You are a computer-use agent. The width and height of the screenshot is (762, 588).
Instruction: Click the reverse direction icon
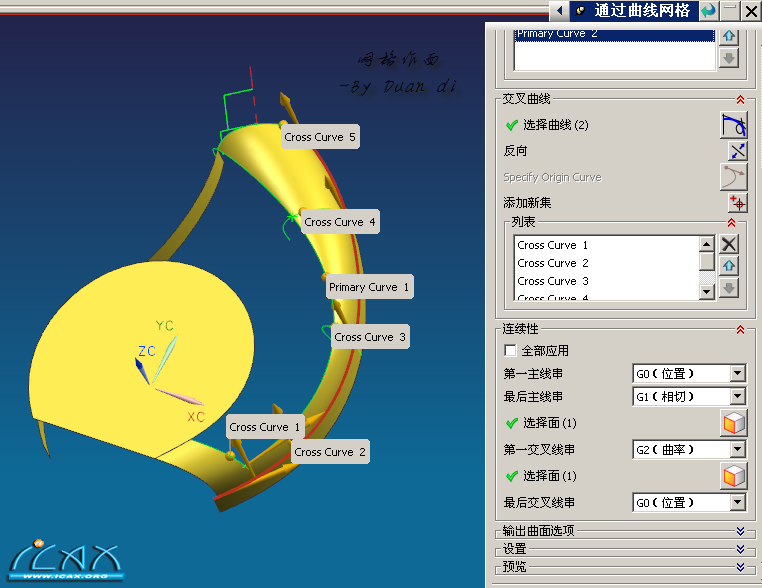pos(737,151)
